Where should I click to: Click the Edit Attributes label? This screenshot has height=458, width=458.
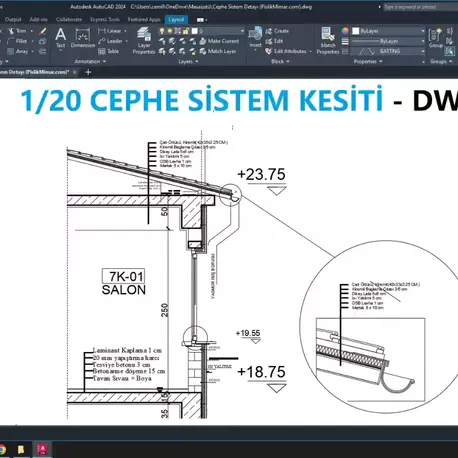click(290, 51)
